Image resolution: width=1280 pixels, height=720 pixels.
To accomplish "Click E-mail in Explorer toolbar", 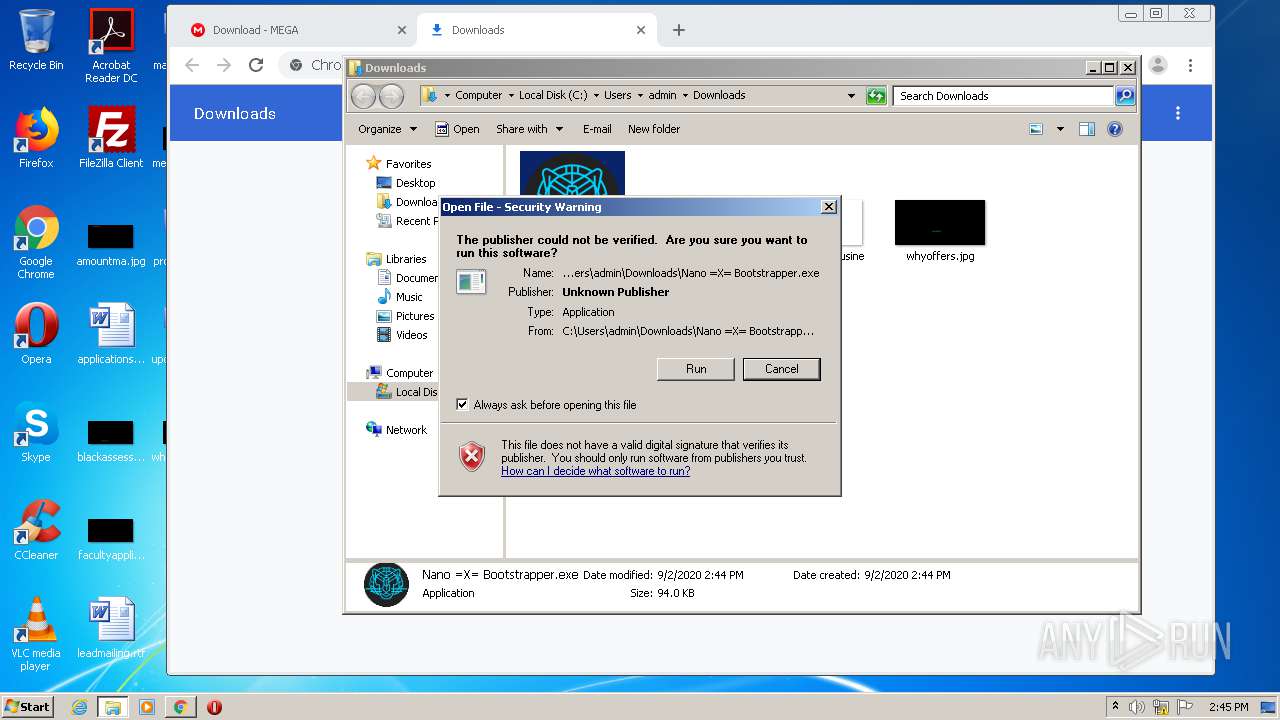I will [597, 129].
